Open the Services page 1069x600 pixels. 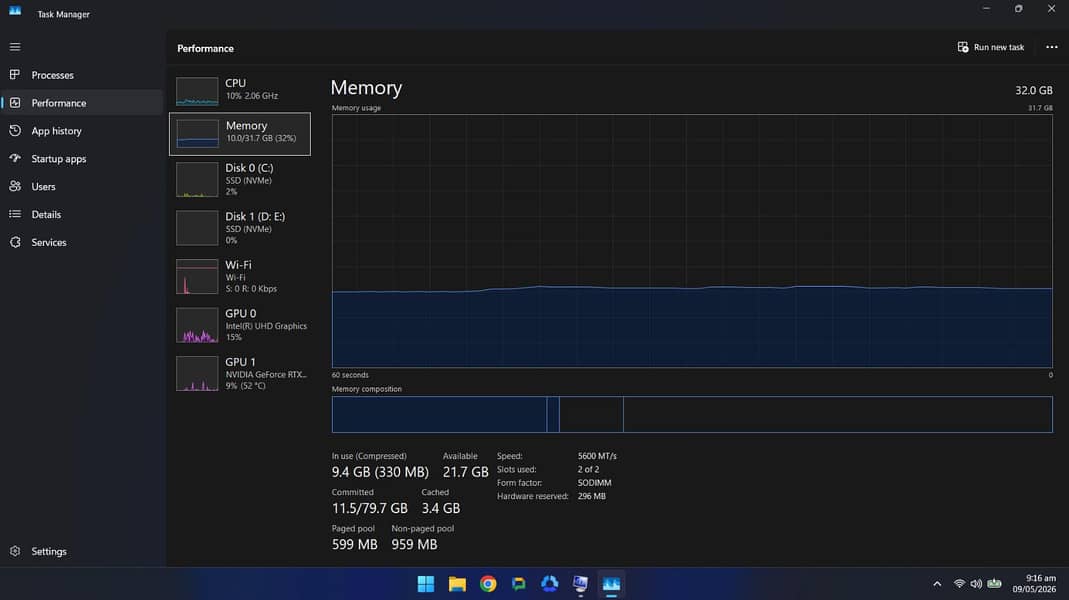(x=49, y=242)
